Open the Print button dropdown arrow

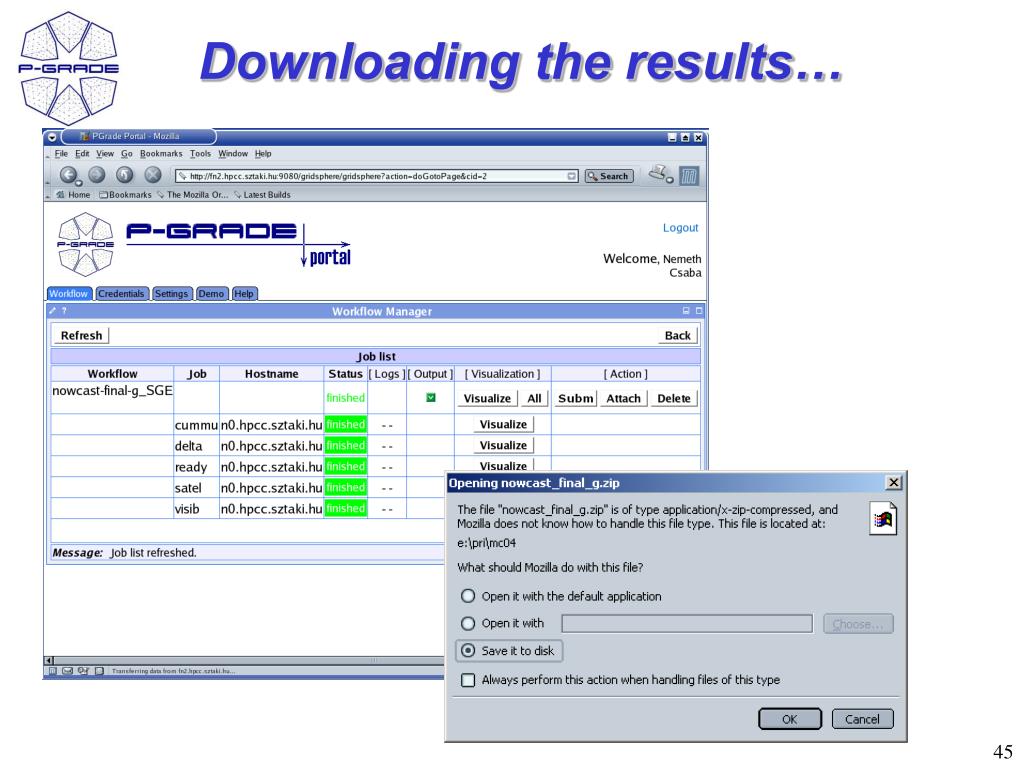669,180
